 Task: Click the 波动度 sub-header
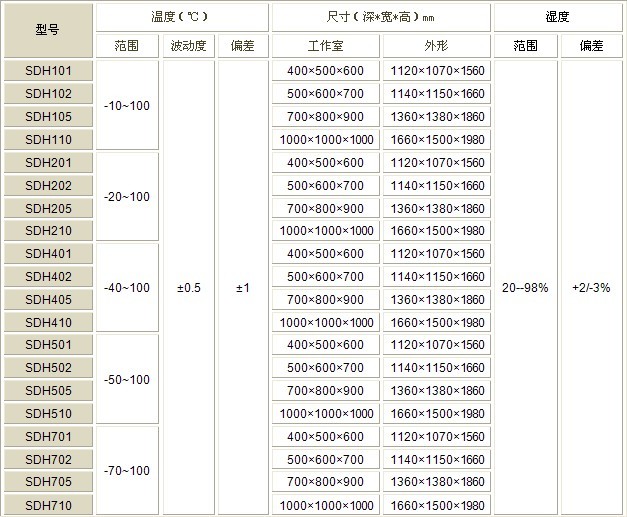point(188,46)
